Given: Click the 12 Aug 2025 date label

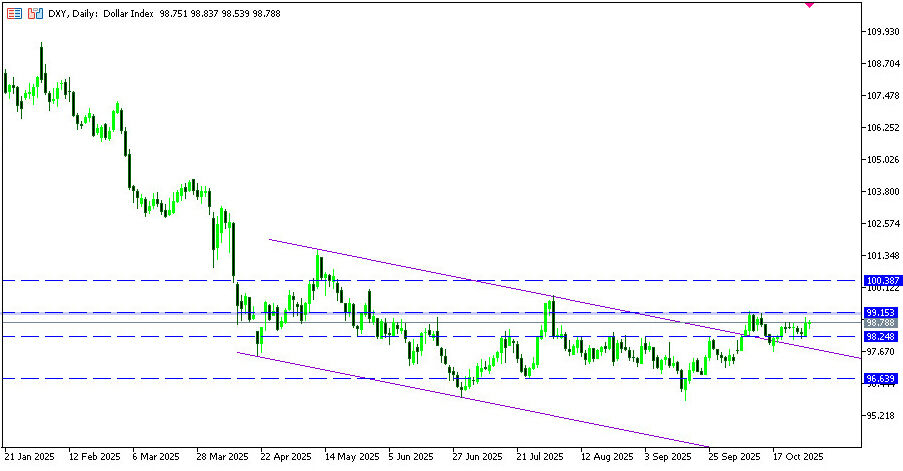Looking at the screenshot, I should [607, 456].
